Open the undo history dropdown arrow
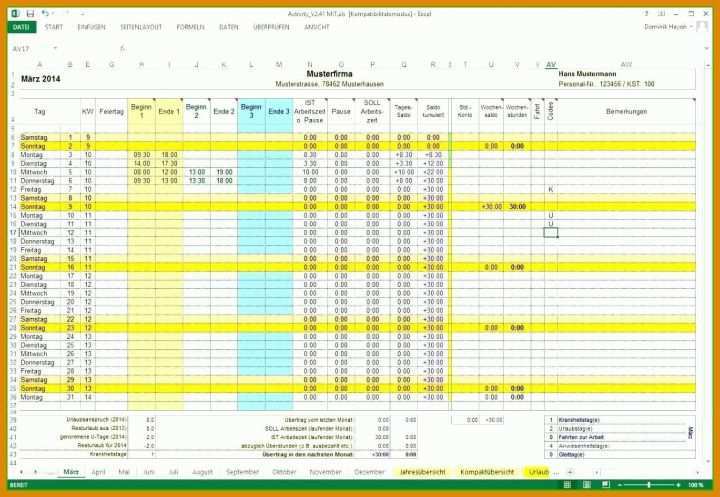 (x=52, y=14)
